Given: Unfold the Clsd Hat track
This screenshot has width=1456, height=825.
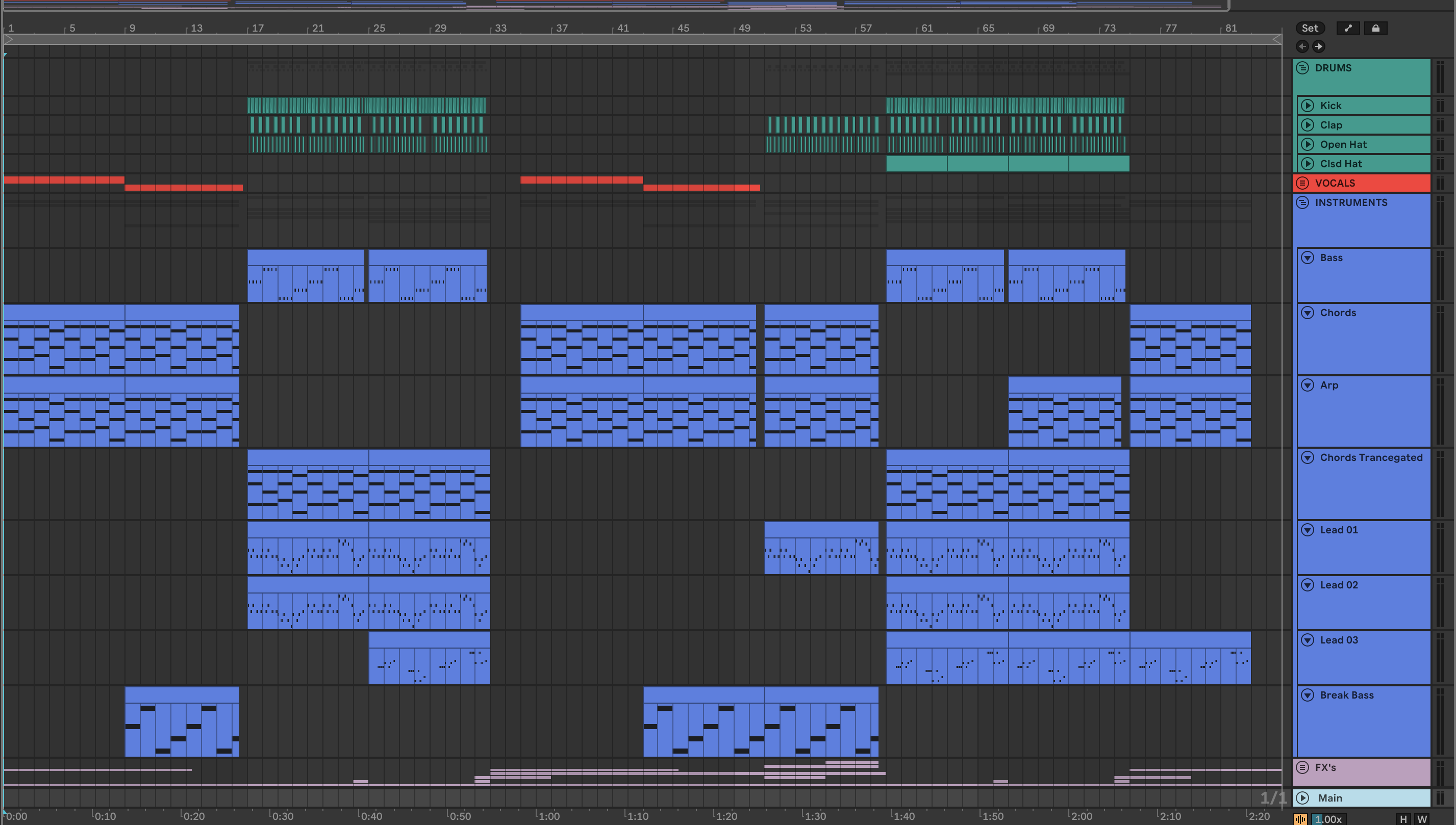Looking at the screenshot, I should [1308, 164].
